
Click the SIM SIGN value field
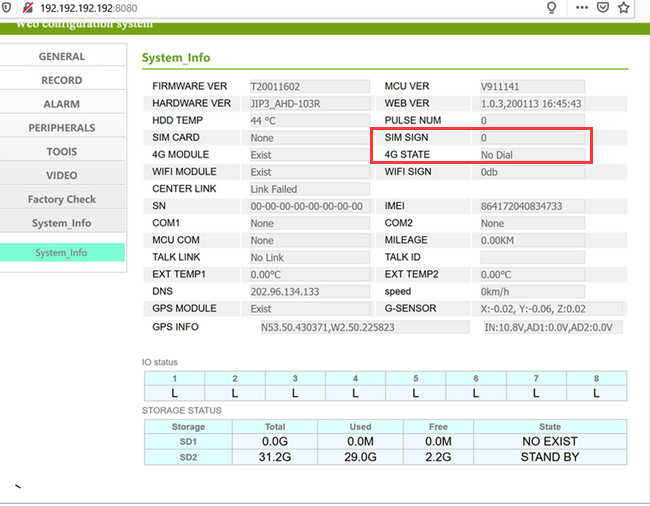coord(532,138)
